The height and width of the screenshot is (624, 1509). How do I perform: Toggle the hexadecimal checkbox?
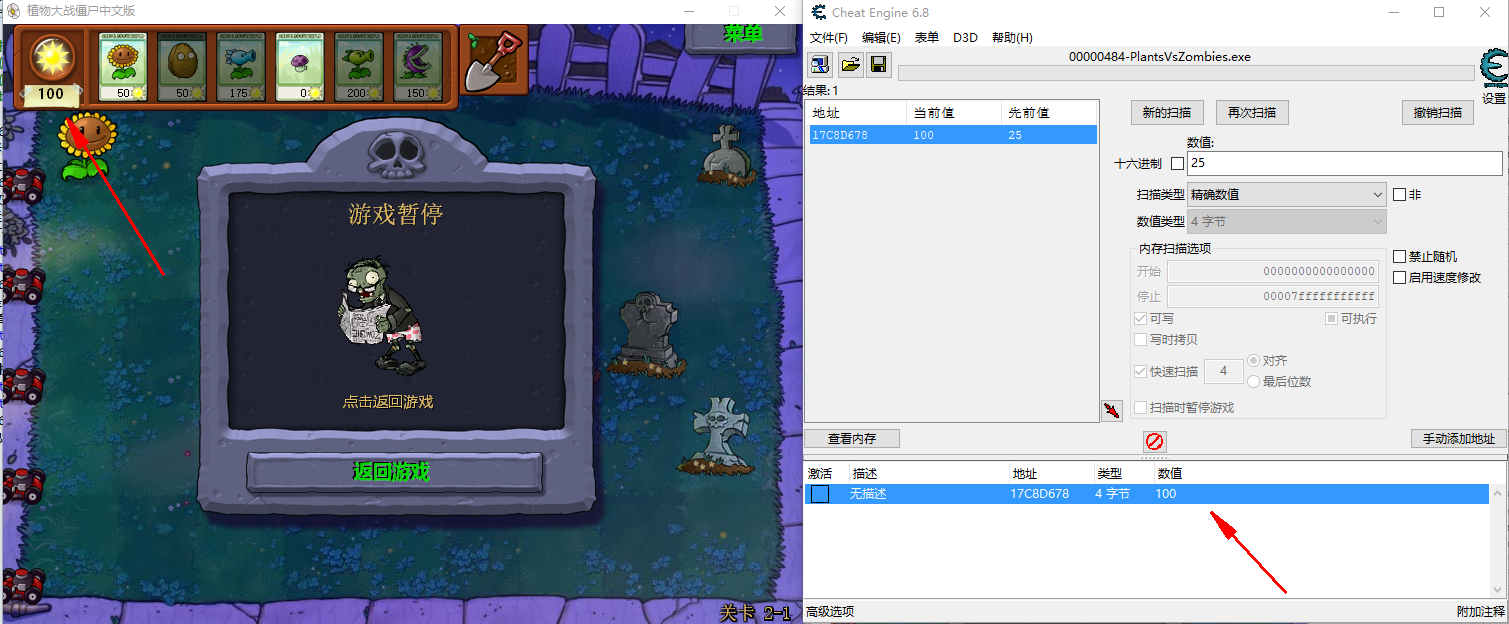click(x=1177, y=163)
